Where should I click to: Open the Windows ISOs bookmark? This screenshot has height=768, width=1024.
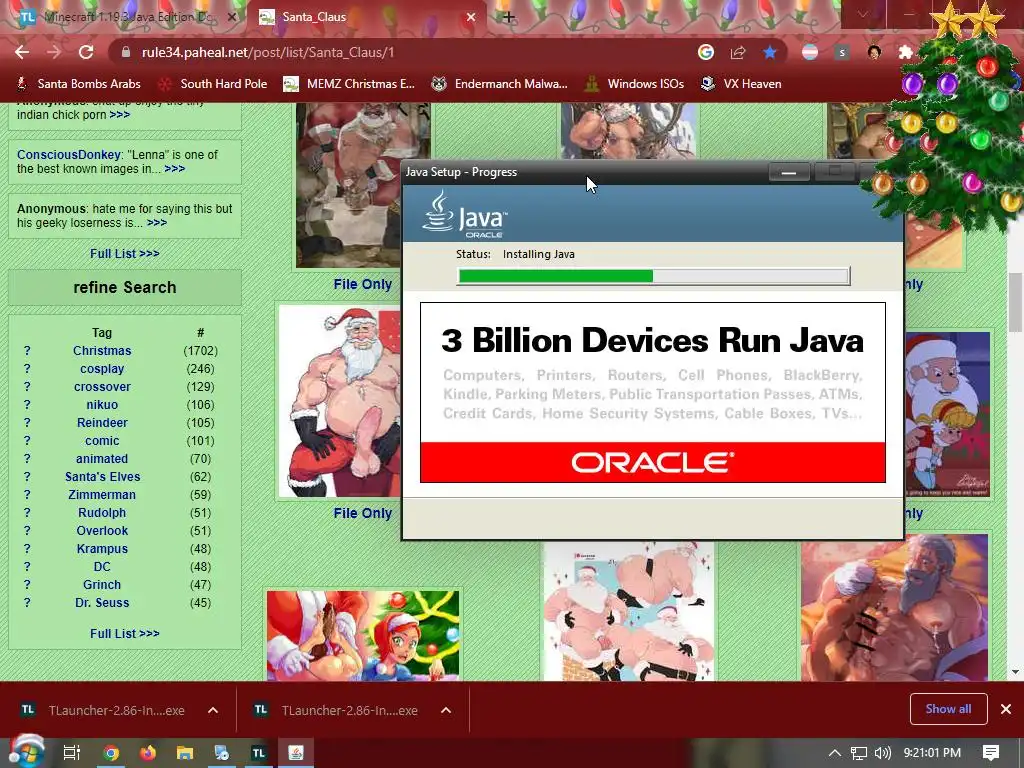[634, 84]
